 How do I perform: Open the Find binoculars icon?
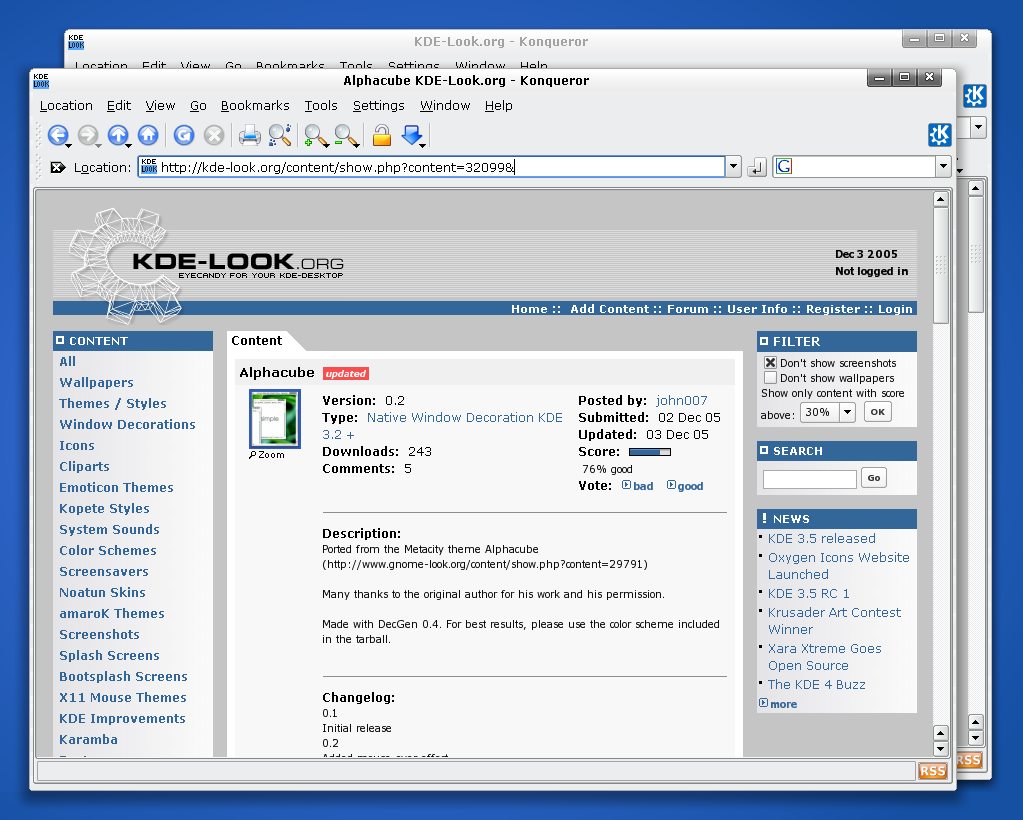pyautogui.click(x=280, y=135)
